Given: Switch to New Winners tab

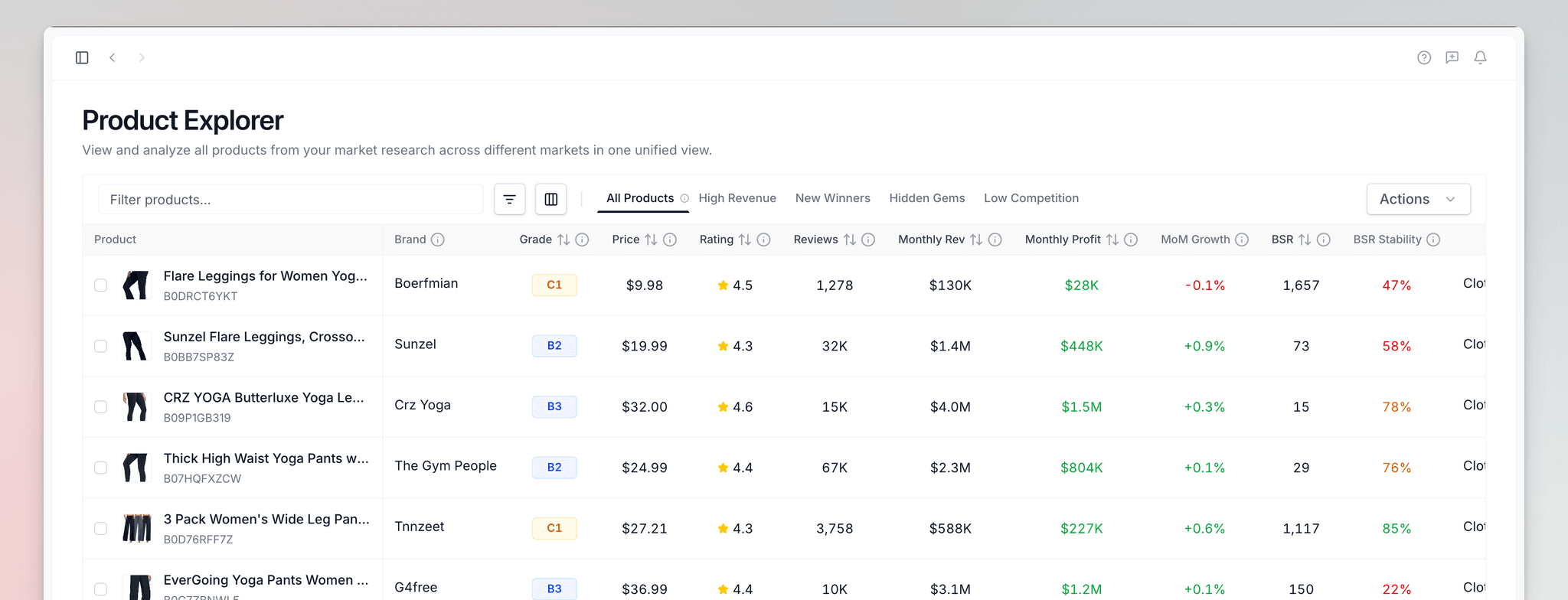Looking at the screenshot, I should (833, 198).
